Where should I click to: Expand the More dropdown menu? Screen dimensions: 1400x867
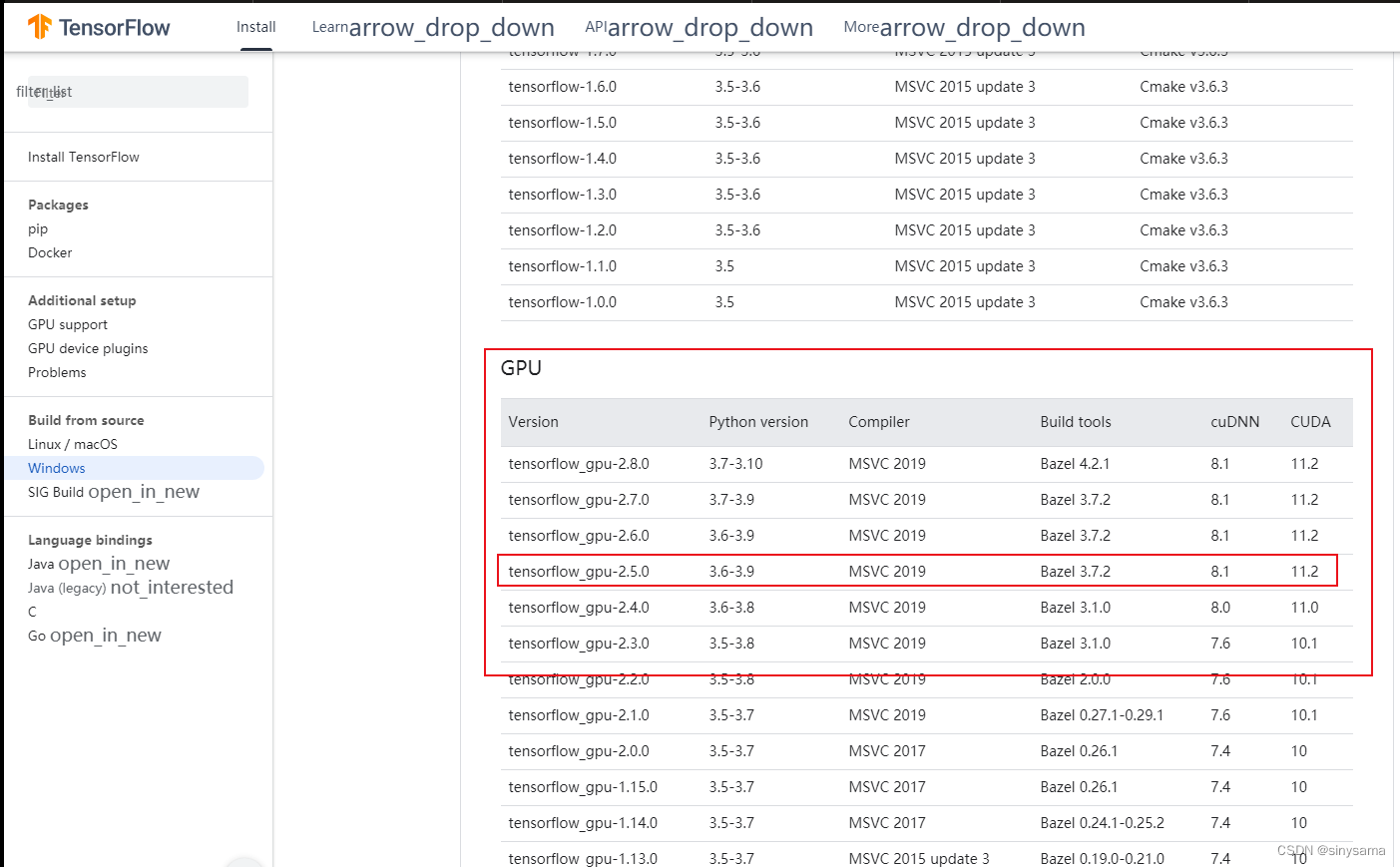point(964,28)
